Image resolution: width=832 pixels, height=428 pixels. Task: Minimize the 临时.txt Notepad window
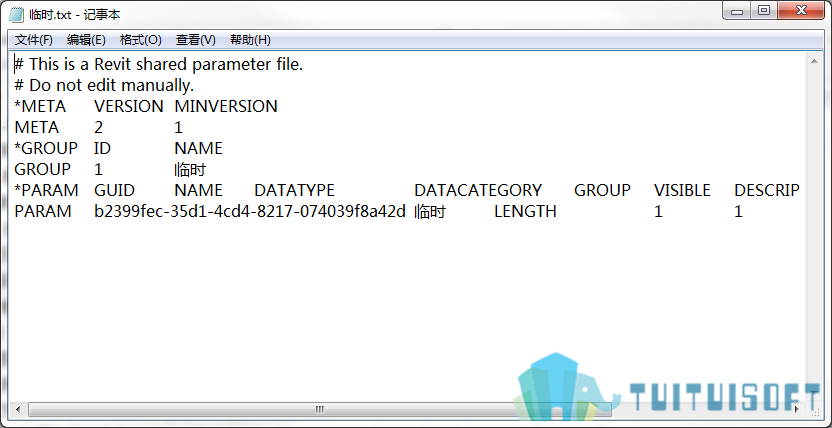(738, 11)
